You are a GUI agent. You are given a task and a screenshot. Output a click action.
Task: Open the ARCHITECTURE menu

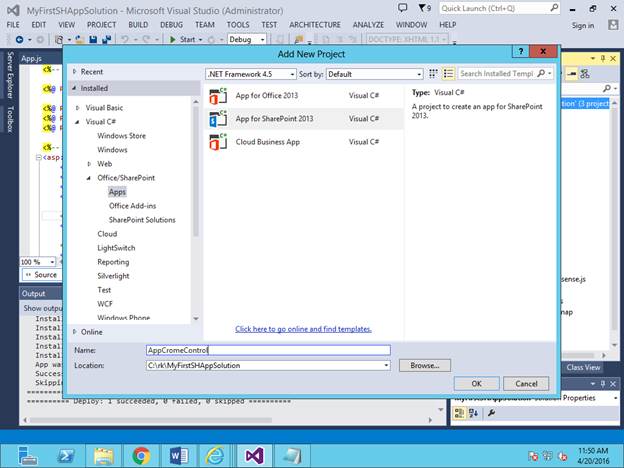[x=315, y=25]
